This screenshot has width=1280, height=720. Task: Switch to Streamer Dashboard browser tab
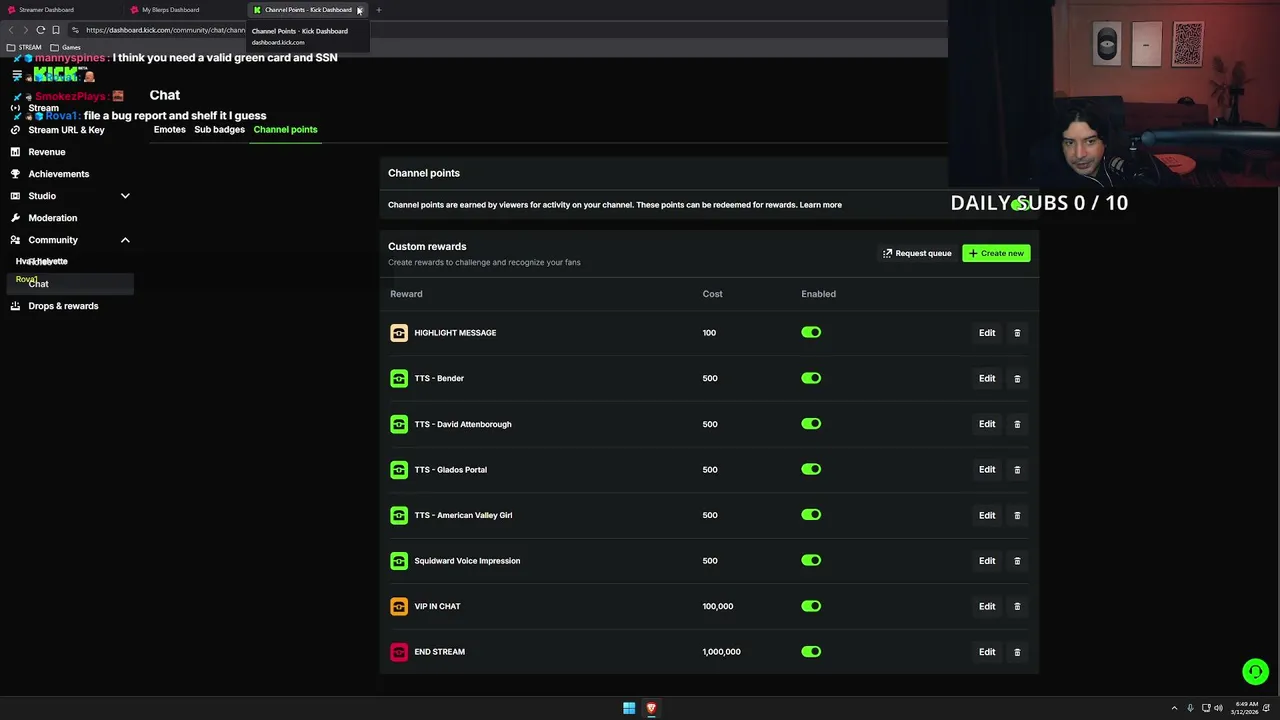tap(60, 10)
